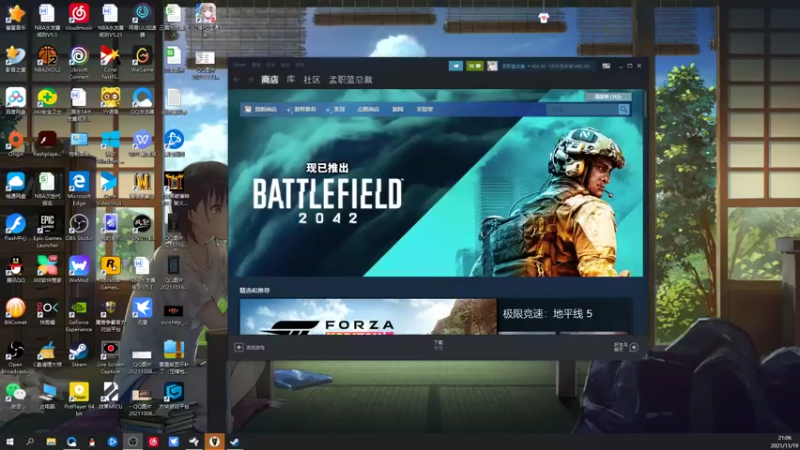Open the Steam account name dropdown
800x450 pixels.
pyautogui.click(x=546, y=66)
